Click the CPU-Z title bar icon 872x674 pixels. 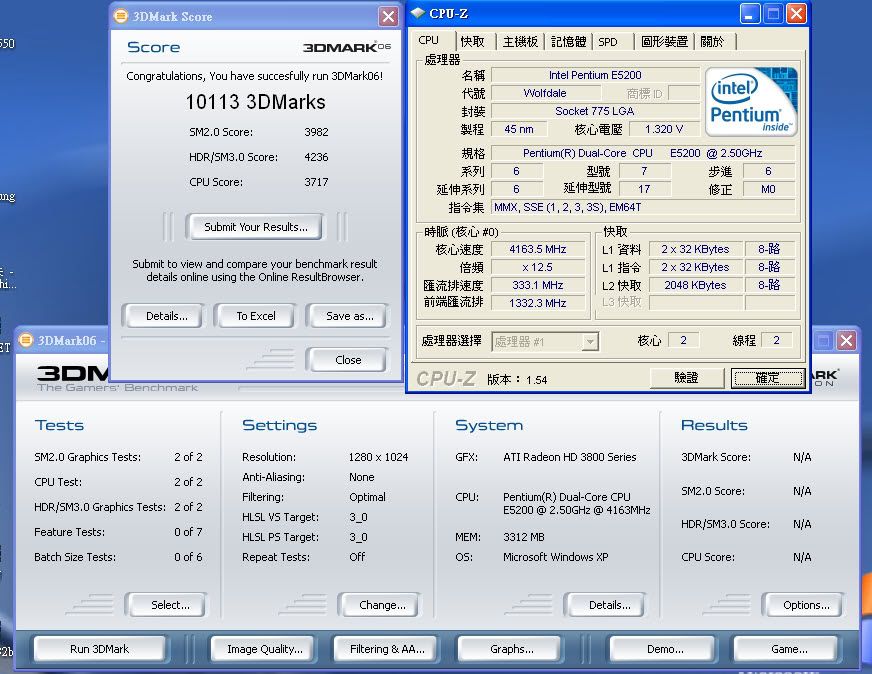pos(418,13)
